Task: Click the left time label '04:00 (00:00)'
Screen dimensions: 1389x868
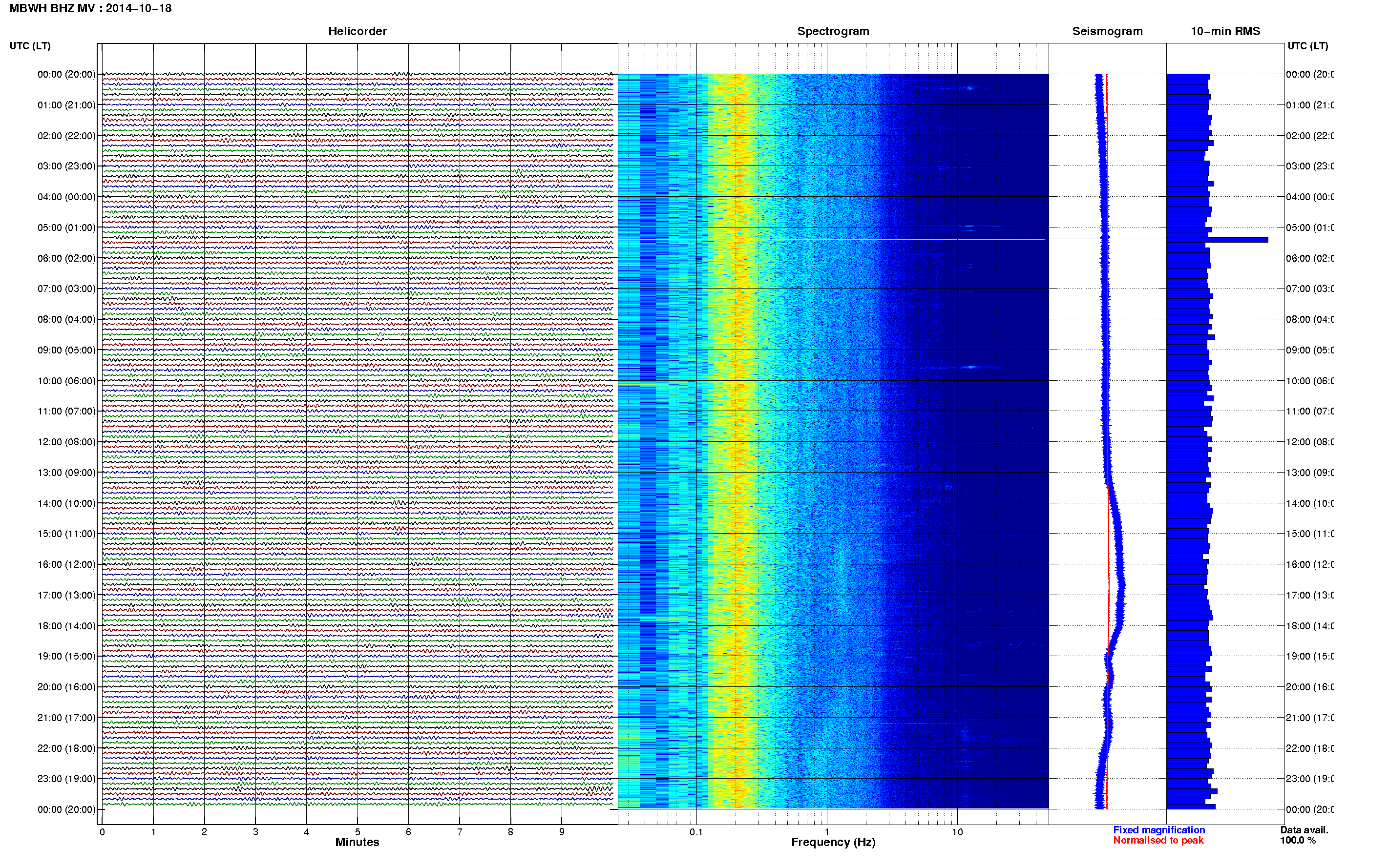Action: coord(66,197)
